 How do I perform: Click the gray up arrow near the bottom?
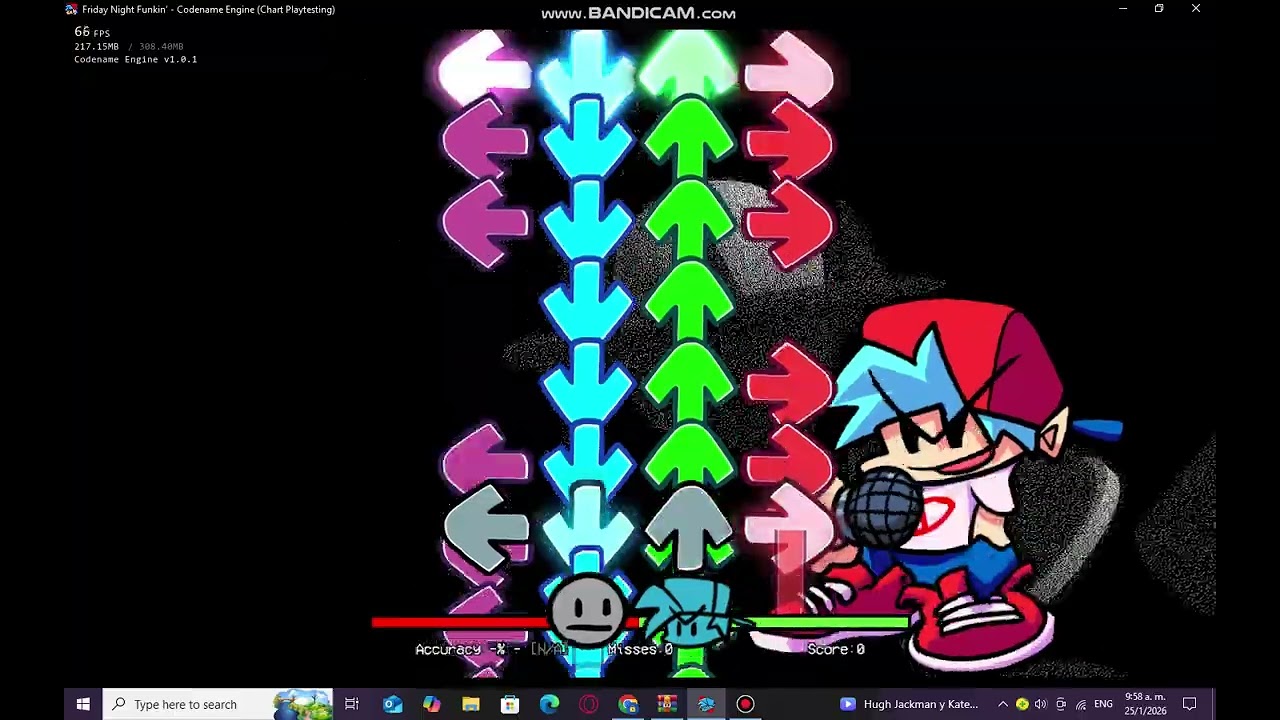pos(689,526)
